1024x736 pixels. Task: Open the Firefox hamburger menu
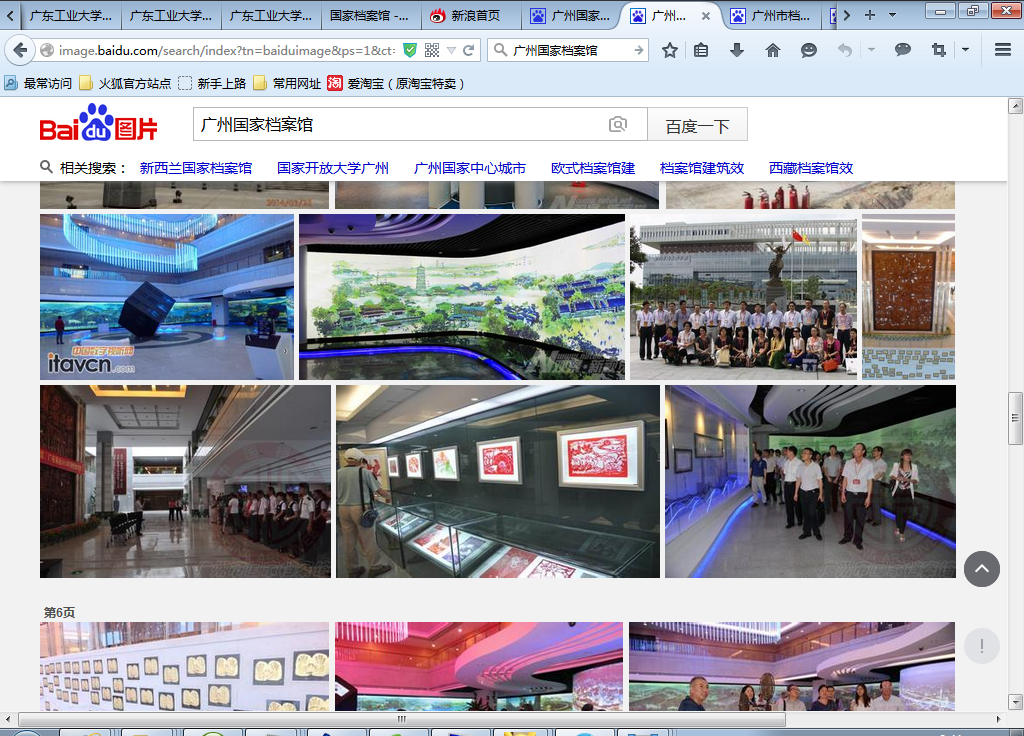(1002, 50)
